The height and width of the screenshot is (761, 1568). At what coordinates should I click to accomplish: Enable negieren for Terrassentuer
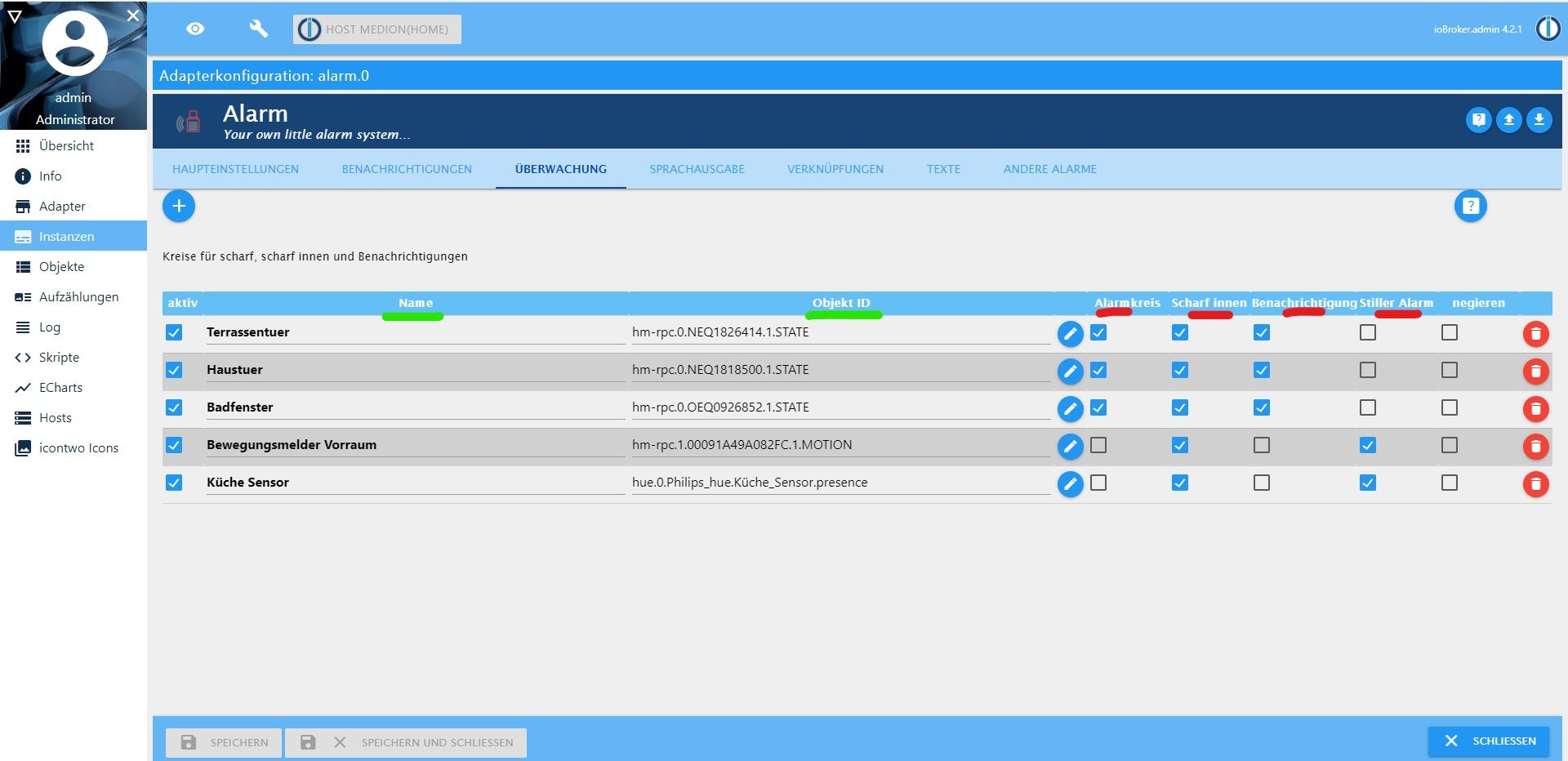1450,332
